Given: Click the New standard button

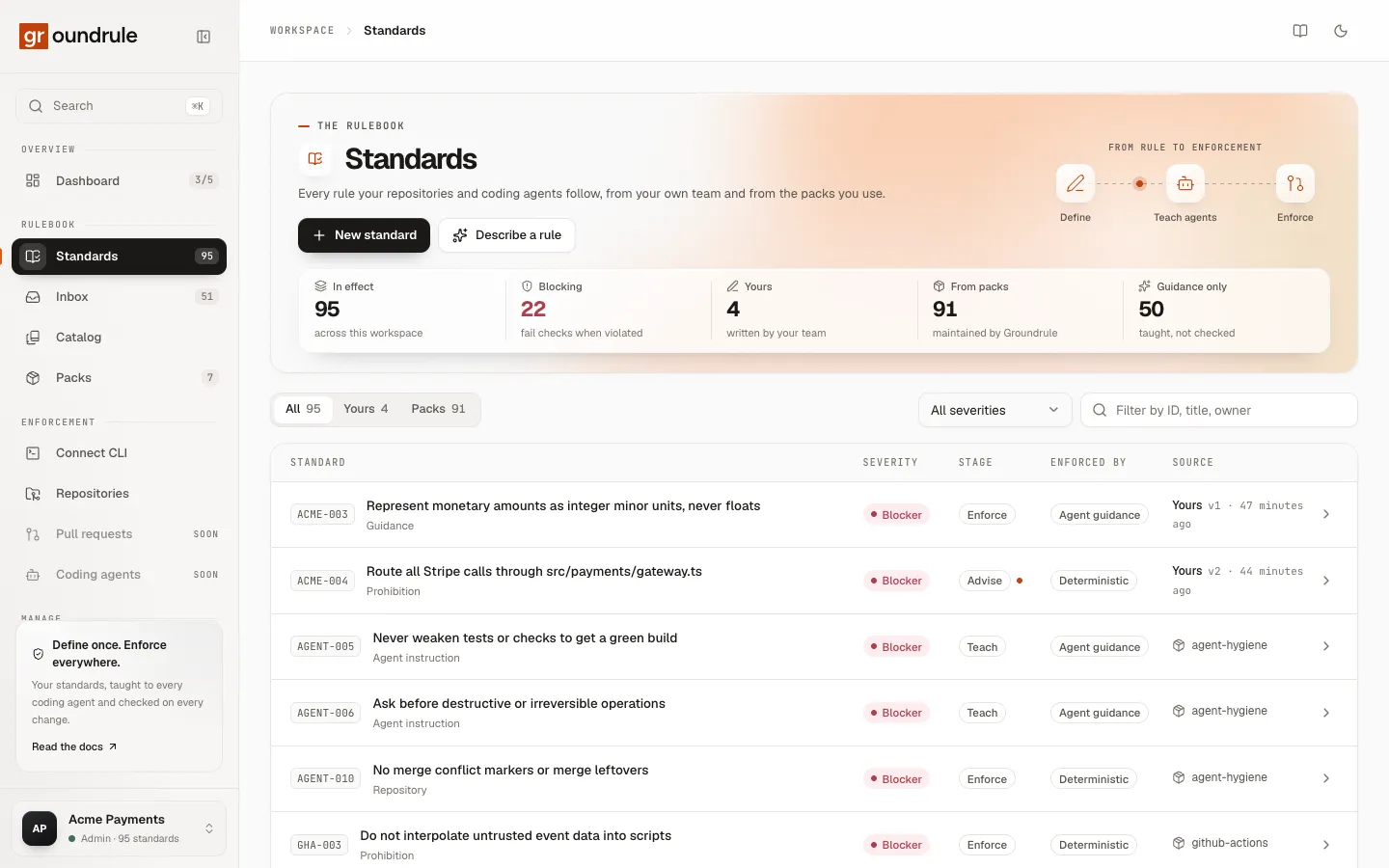Looking at the screenshot, I should 364,235.
